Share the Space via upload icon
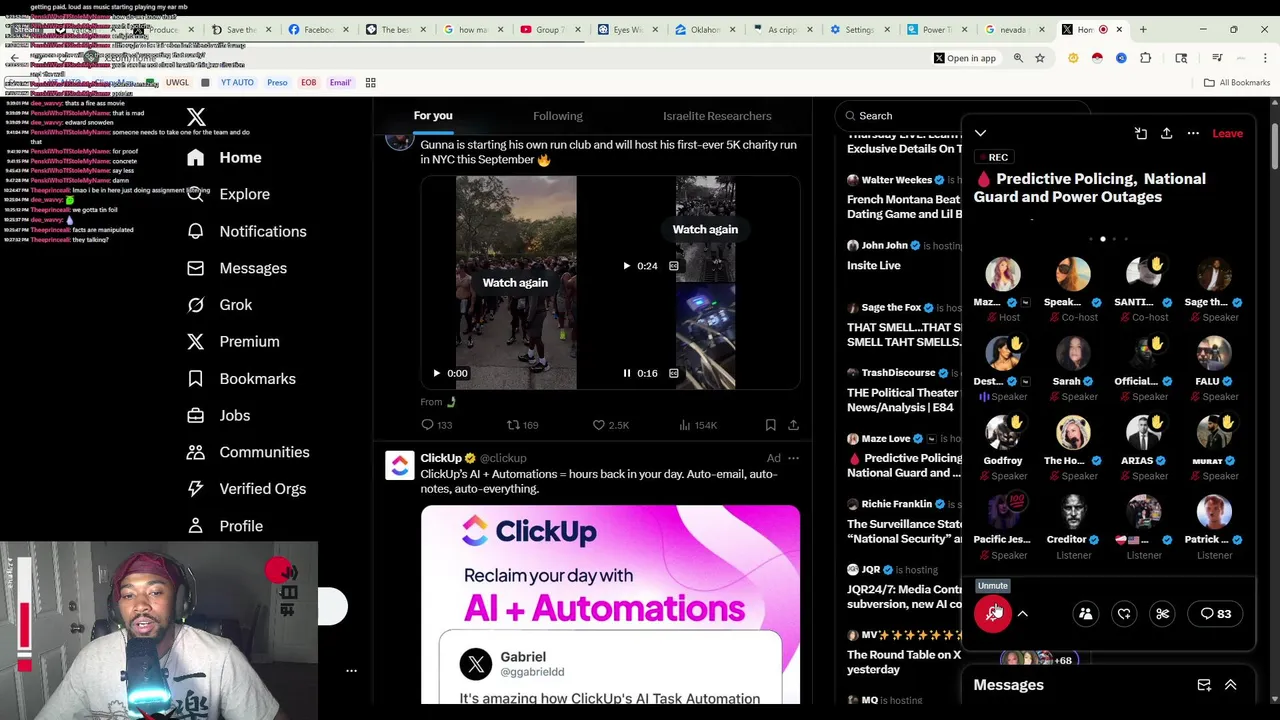 click(x=1166, y=133)
